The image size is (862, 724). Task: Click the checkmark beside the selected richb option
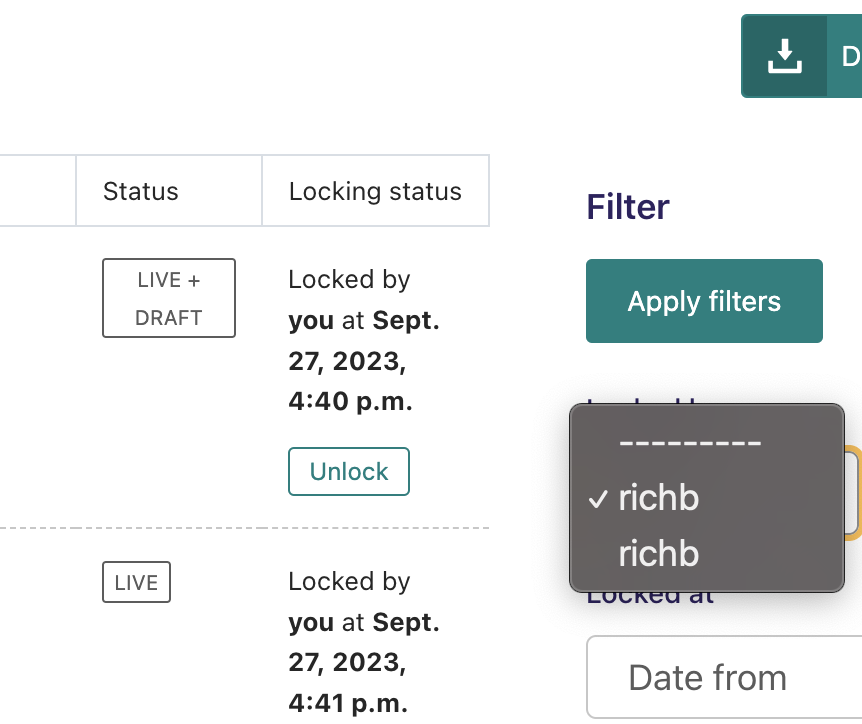tap(598, 497)
